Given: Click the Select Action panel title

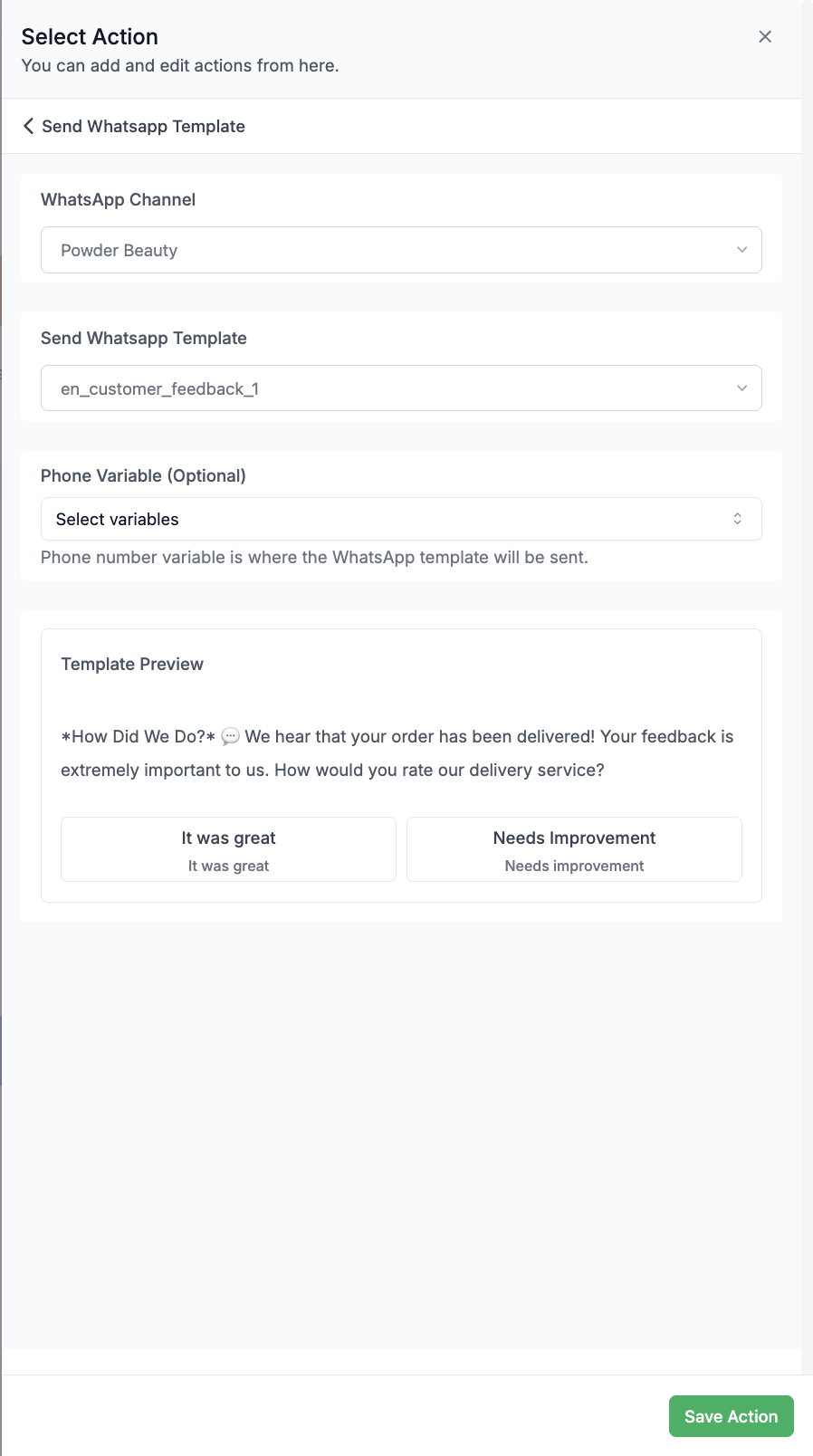Looking at the screenshot, I should 90,37.
